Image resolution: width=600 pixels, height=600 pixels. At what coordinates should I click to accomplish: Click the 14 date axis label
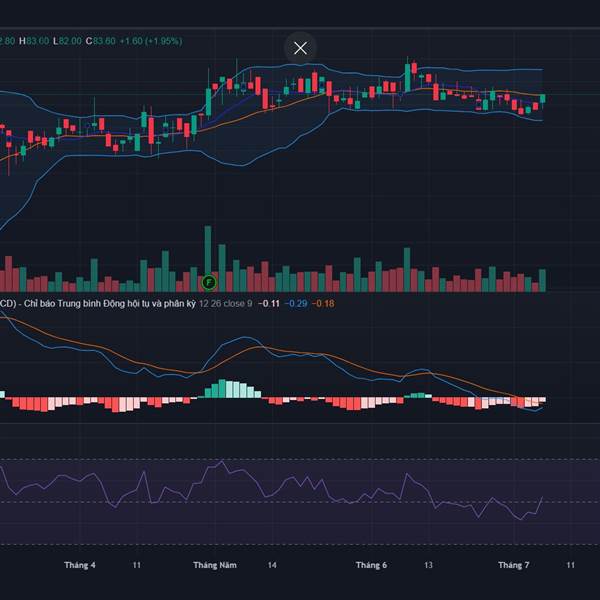tap(272, 565)
